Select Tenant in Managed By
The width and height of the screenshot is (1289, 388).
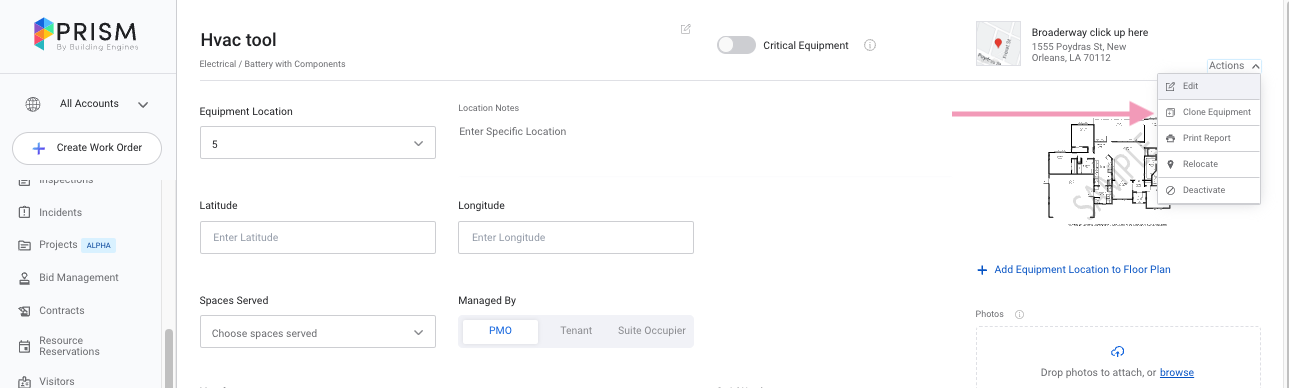click(x=576, y=331)
